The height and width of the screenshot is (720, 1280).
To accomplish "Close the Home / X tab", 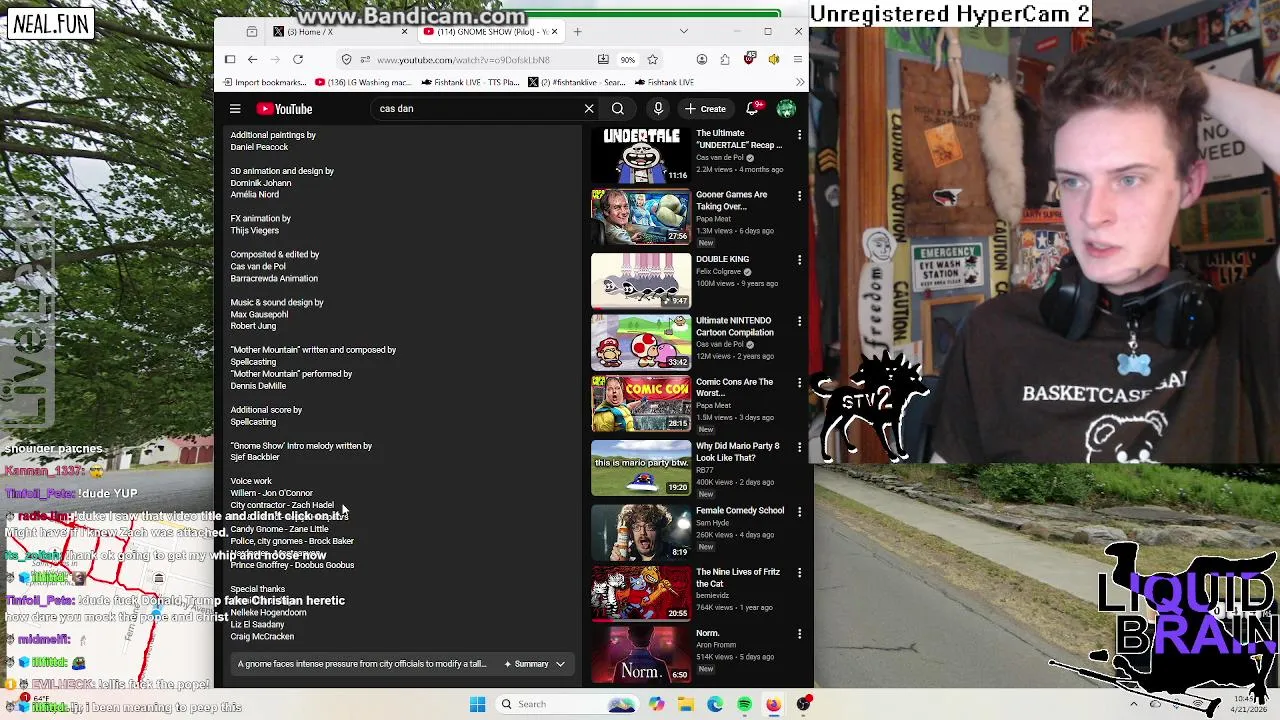I will [404, 32].
